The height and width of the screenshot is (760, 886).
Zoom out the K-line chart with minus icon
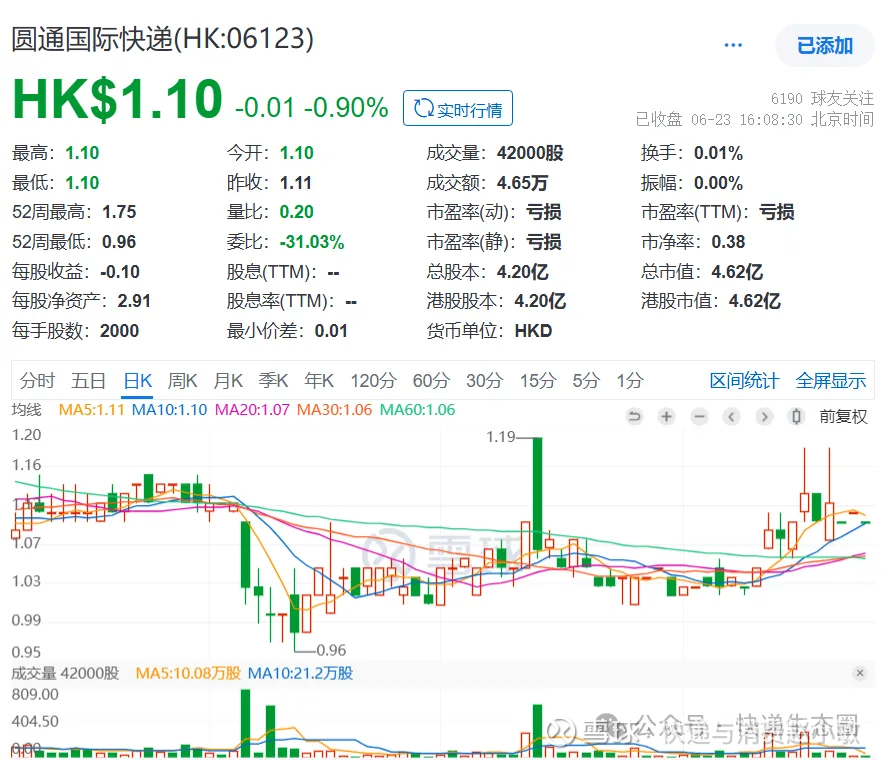699,417
